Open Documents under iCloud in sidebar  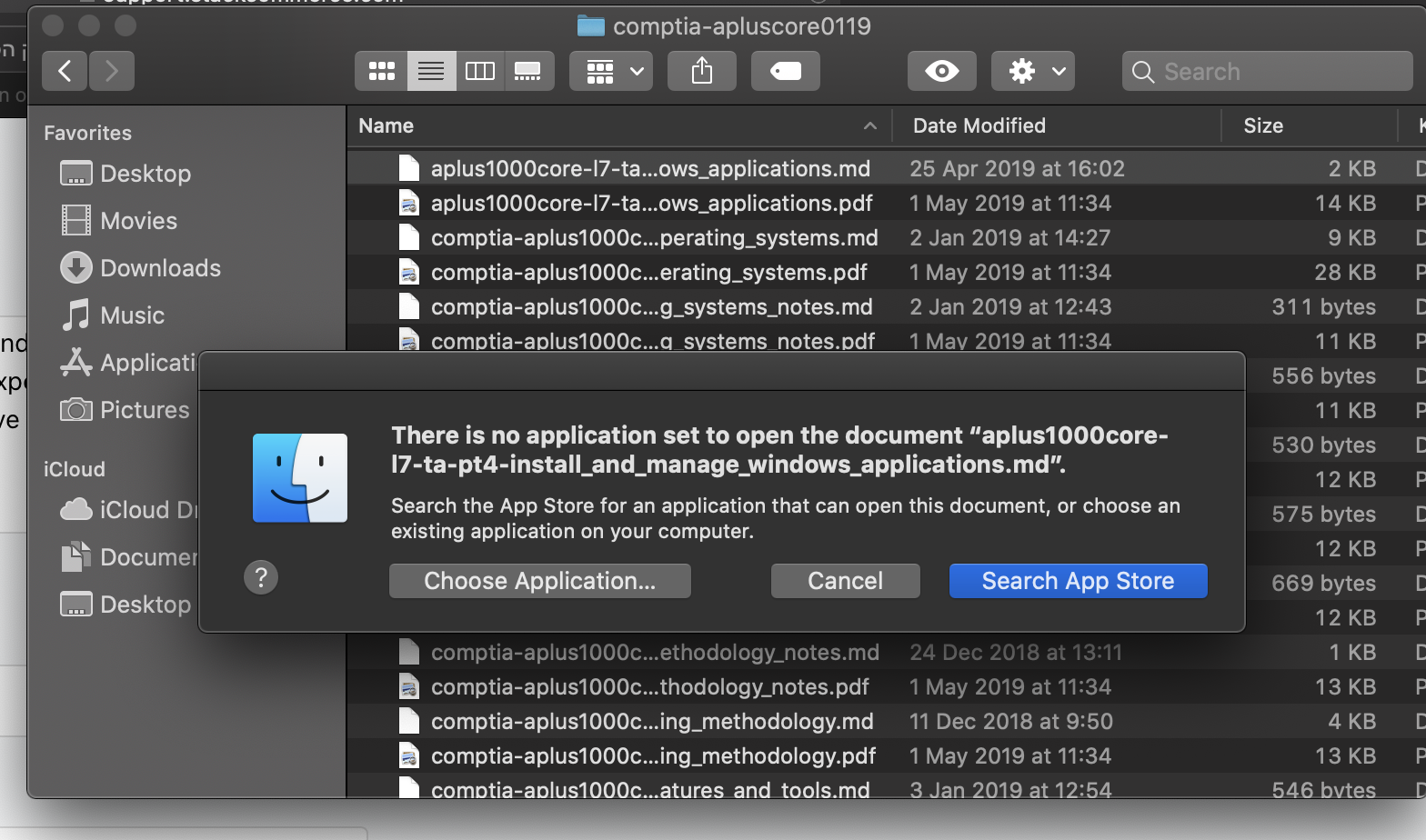click(x=128, y=556)
